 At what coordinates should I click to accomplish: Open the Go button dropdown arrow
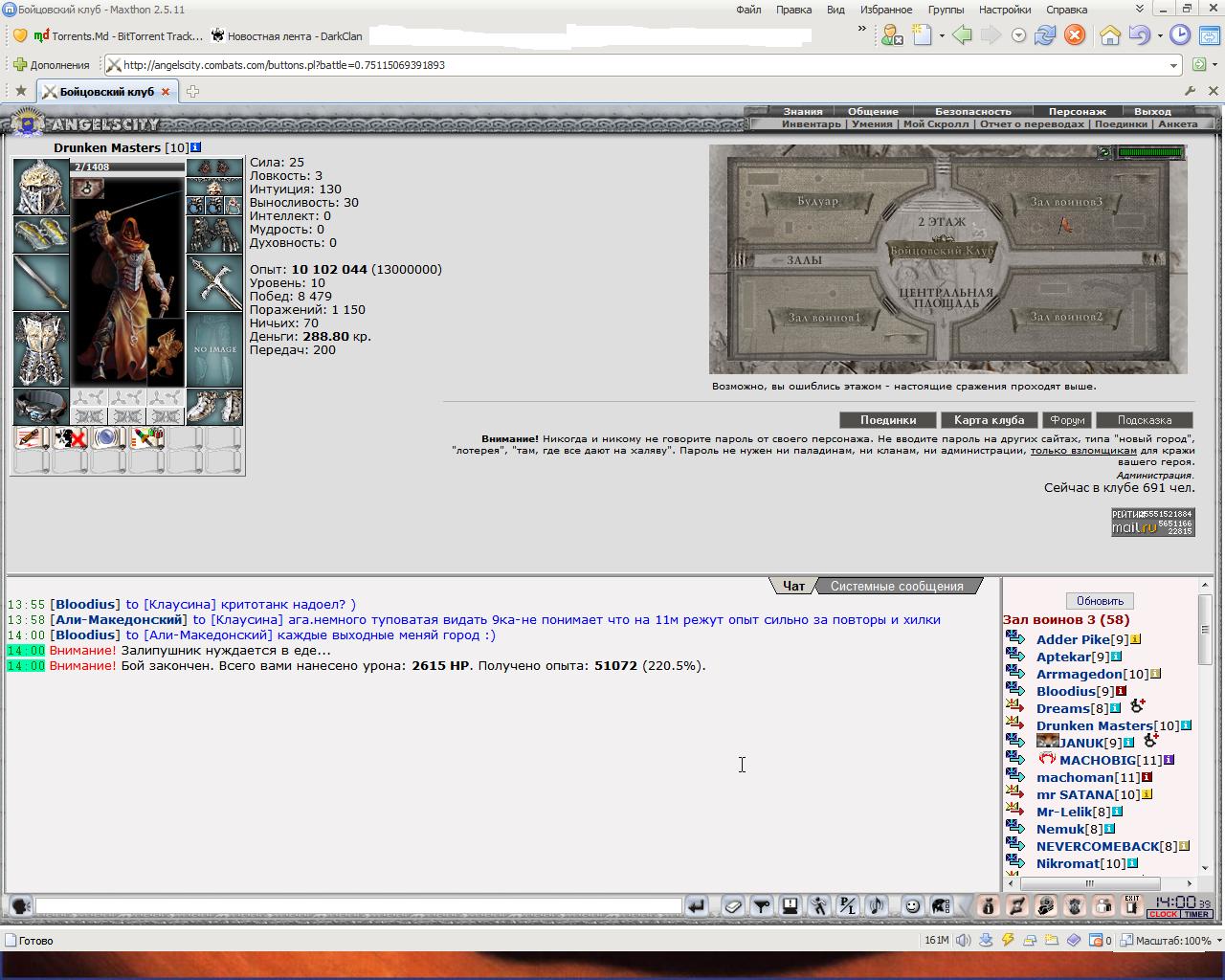pyautogui.click(x=1215, y=65)
